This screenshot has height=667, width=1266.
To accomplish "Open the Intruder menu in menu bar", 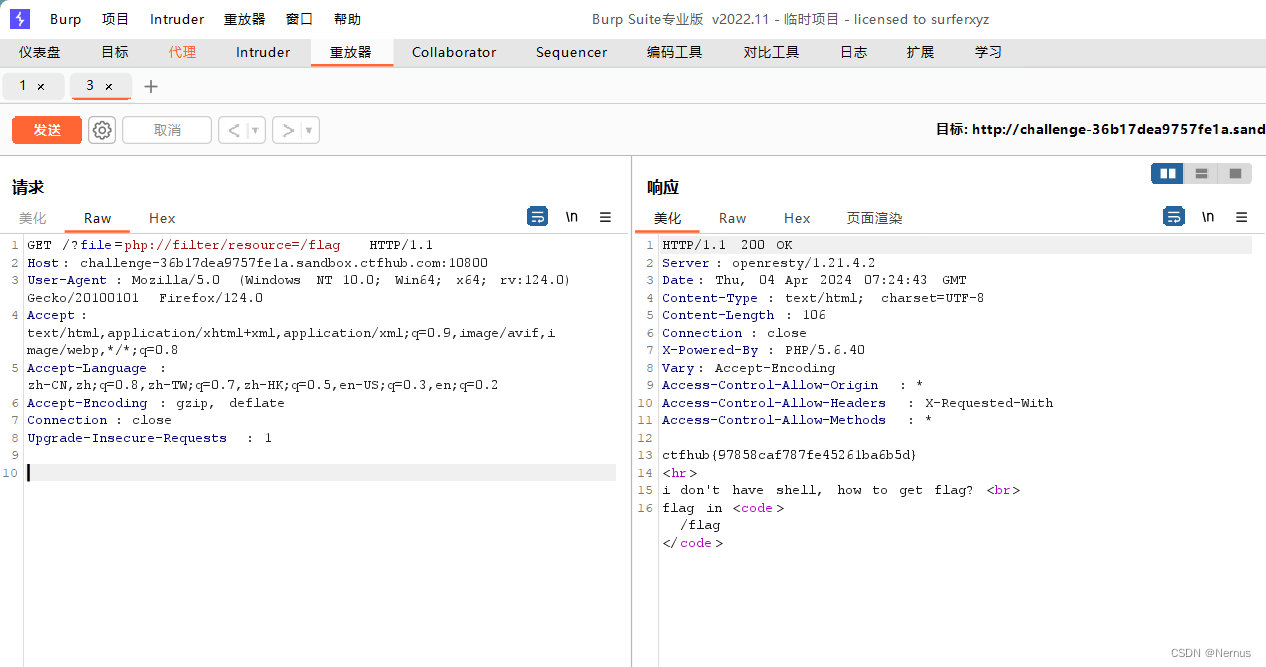I will [177, 19].
